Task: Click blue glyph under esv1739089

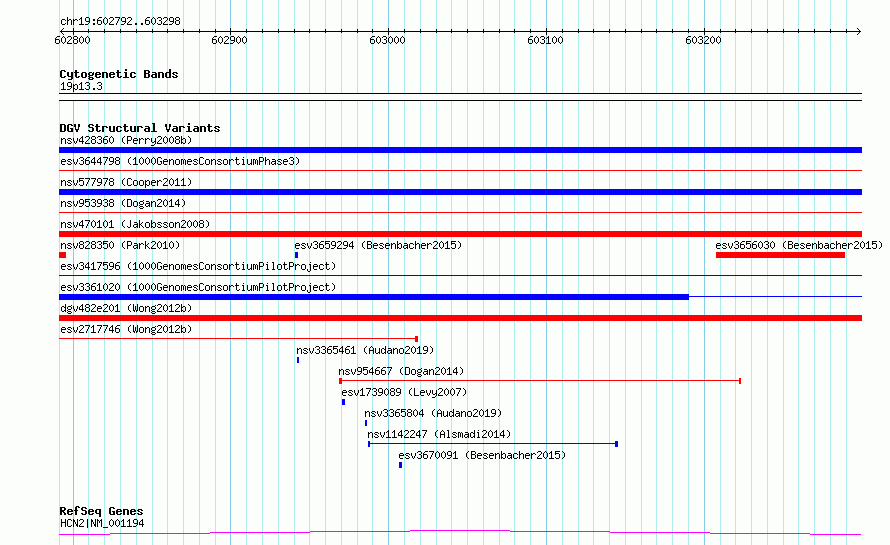Action: 343,402
